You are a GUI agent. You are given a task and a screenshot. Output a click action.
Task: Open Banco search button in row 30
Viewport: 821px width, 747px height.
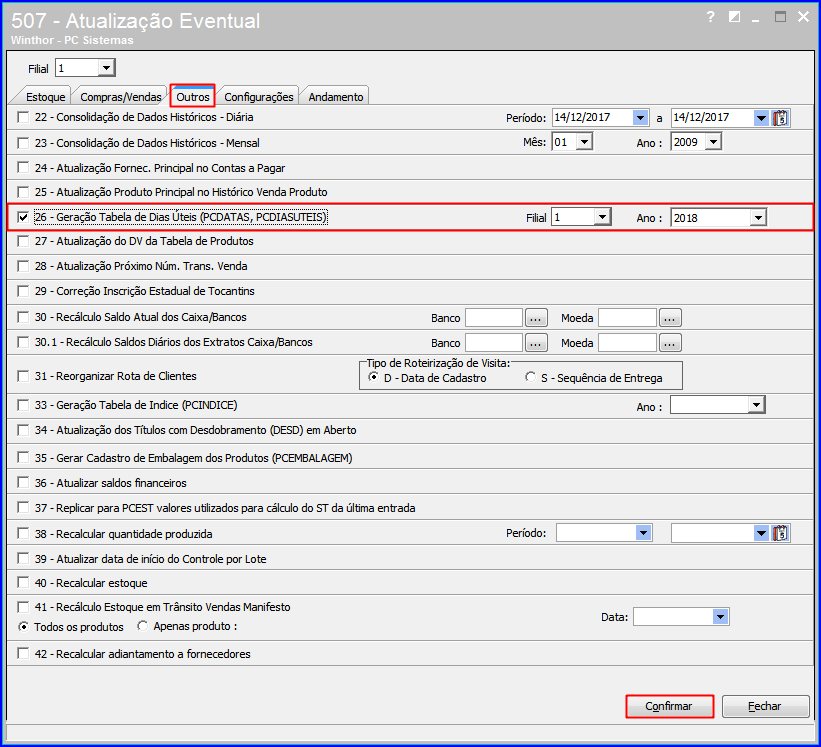pyautogui.click(x=536, y=318)
